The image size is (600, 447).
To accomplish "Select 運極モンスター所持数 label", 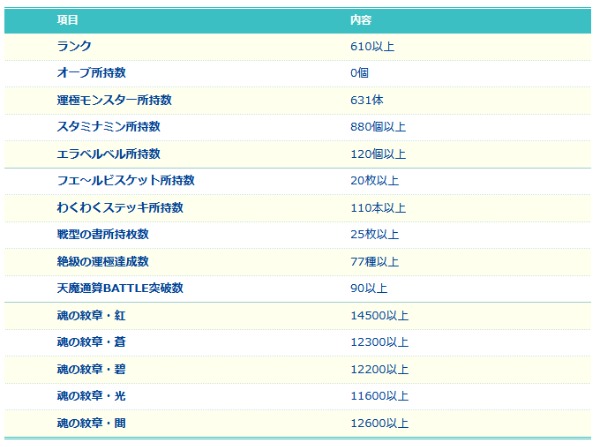I will point(114,100).
